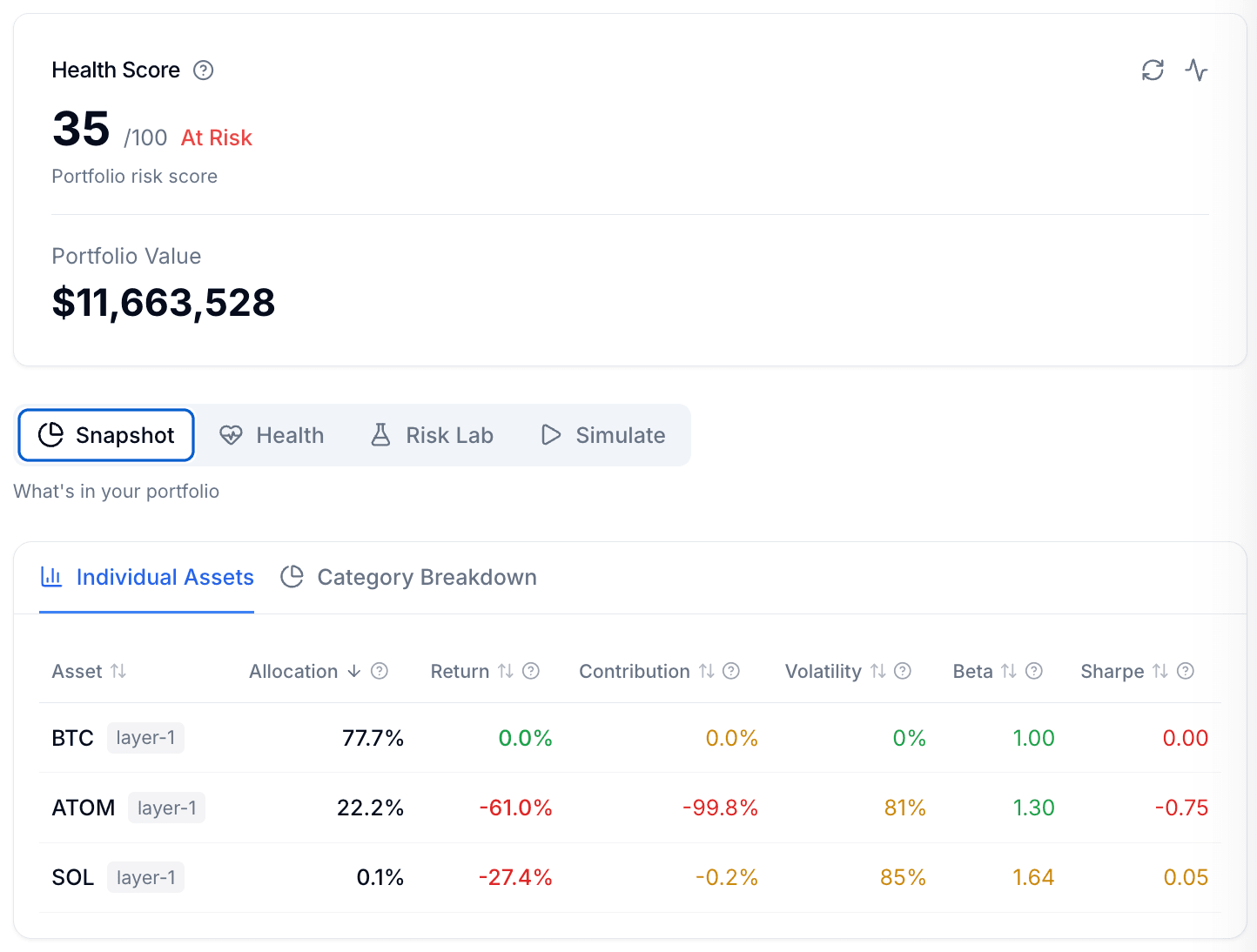Select the Individual Assets tab
This screenshot has height=952, width=1257.
(x=147, y=577)
